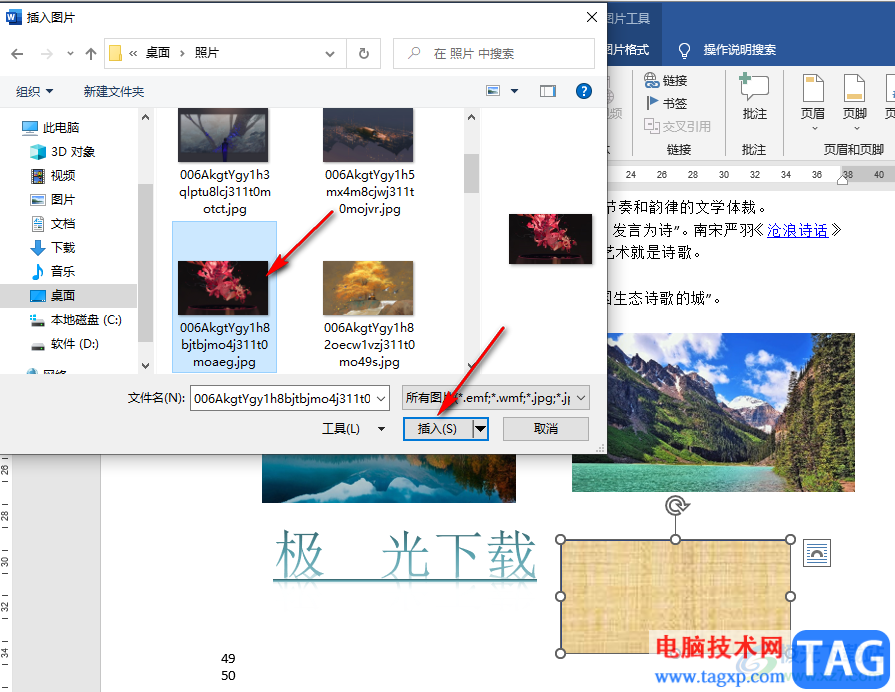
Task: Open the 插入 button dropdown arrow
Action: (x=481, y=429)
